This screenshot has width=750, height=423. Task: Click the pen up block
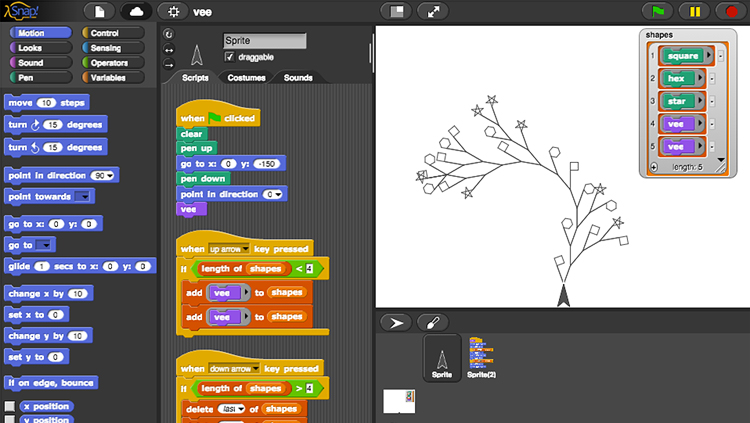tap(196, 148)
